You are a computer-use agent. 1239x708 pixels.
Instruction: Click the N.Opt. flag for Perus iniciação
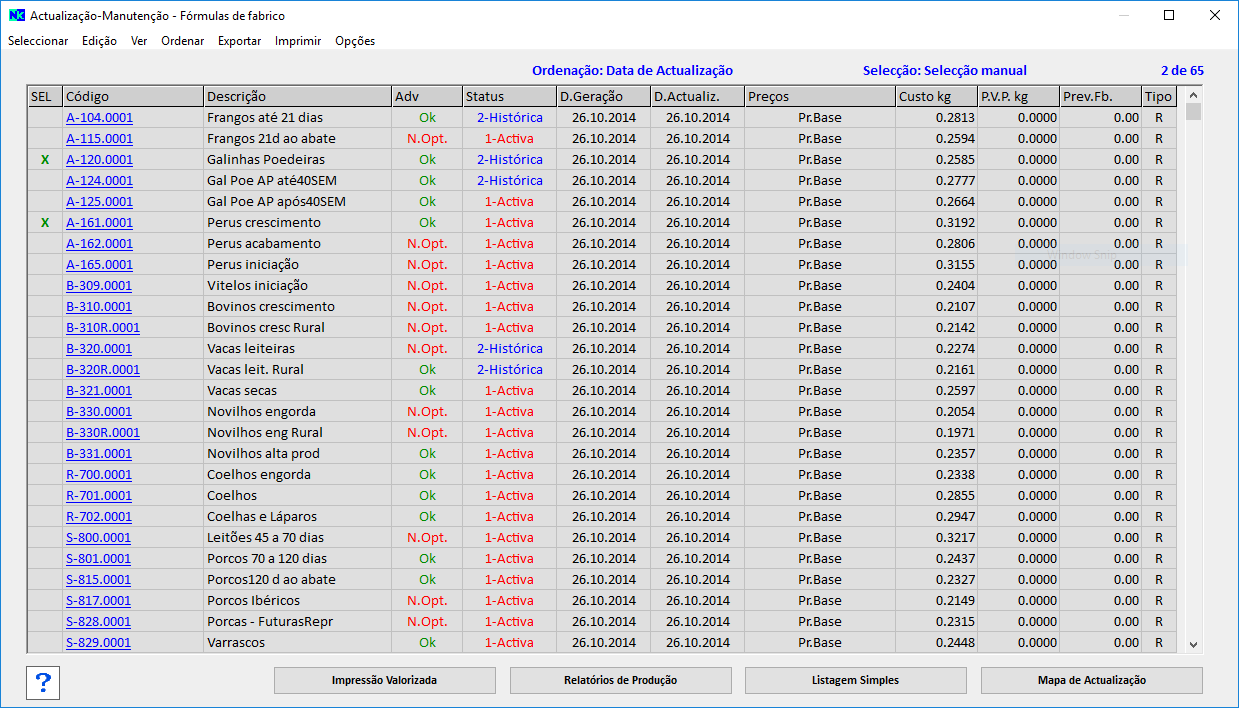click(x=427, y=265)
